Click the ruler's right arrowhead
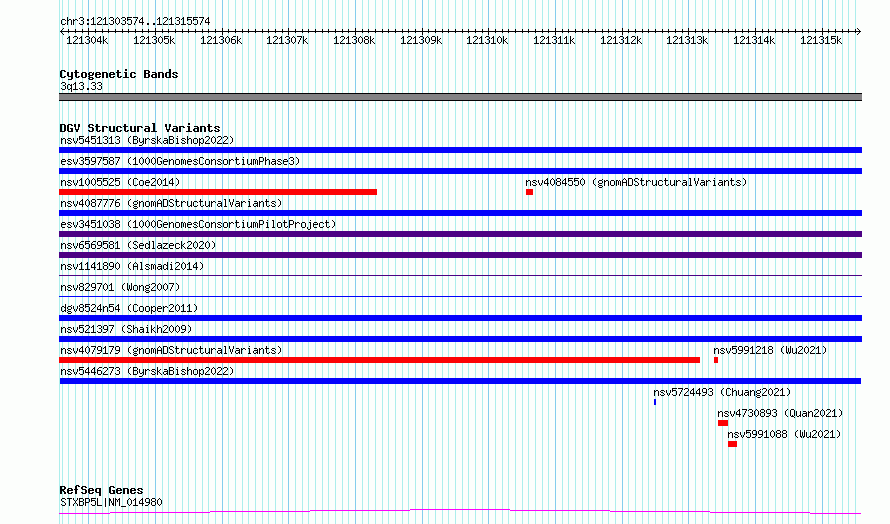 pyautogui.click(x=859, y=31)
